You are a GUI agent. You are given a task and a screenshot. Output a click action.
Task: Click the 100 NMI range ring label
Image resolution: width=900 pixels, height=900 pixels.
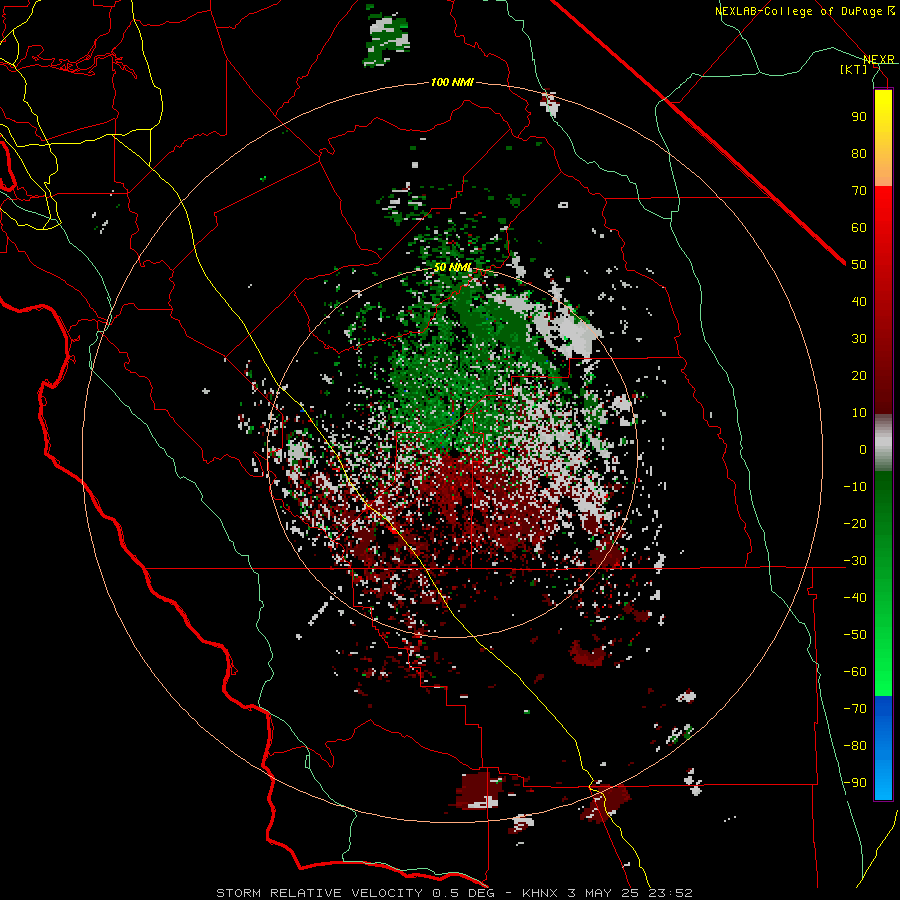point(452,82)
